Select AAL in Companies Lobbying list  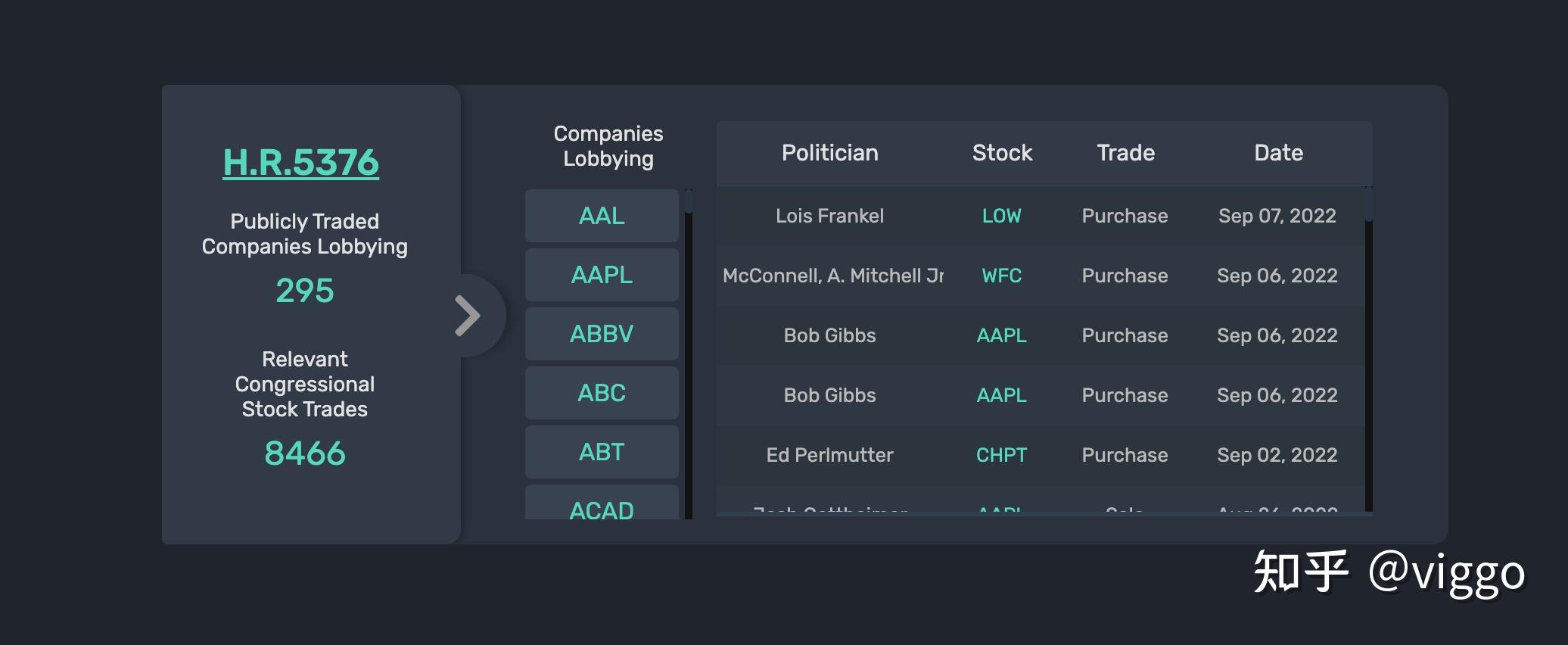point(602,216)
